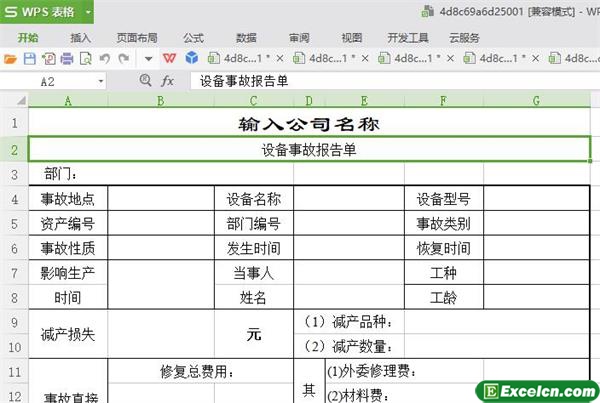
Task: Select the 修复总费用： cell
Action: coord(201,371)
